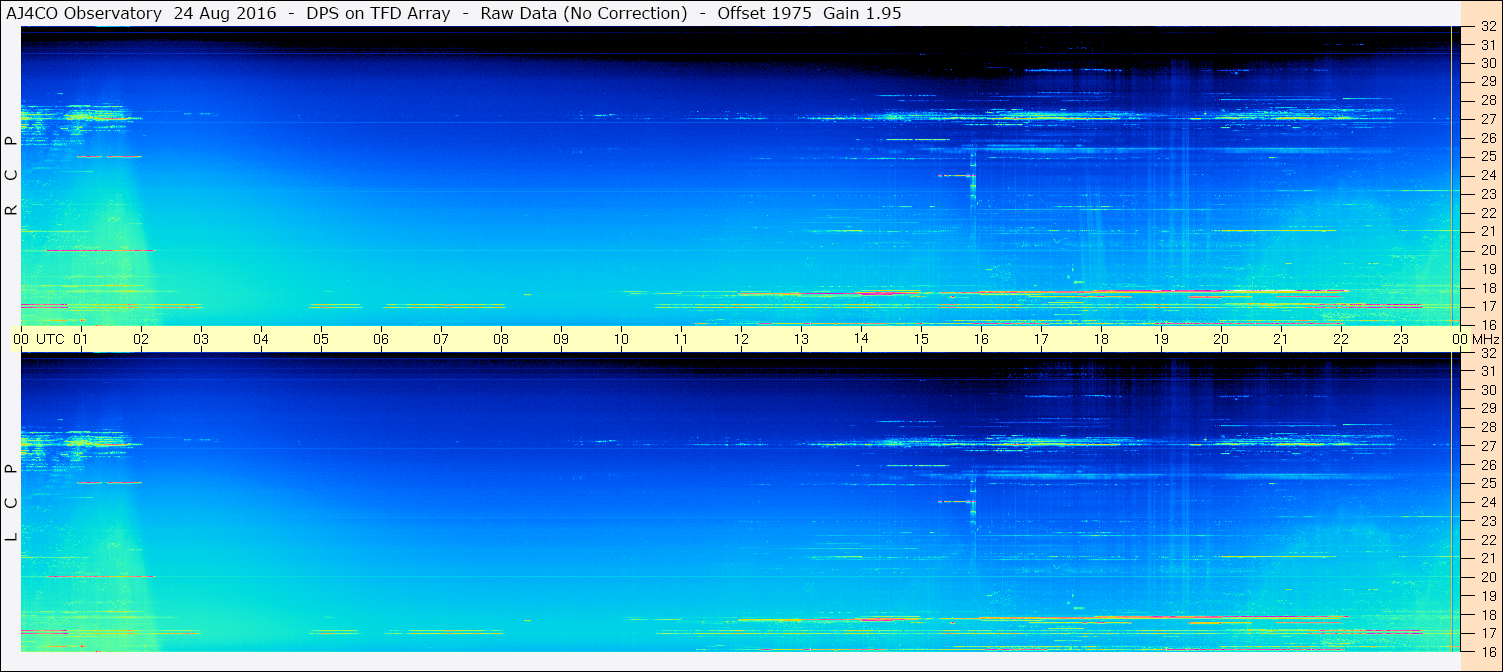Click the 26 MHz label of LCP panel
Viewport: 1503px width, 672px height.
point(1488,465)
